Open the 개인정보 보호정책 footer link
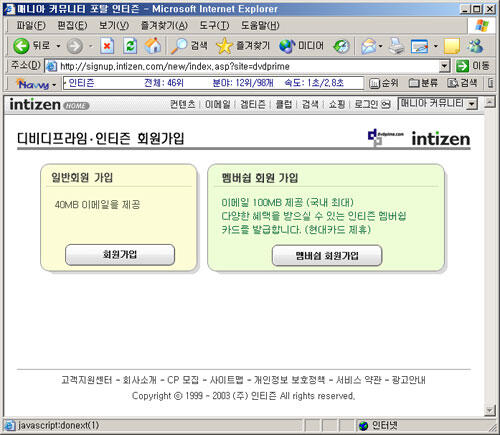 pyautogui.click(x=289, y=380)
